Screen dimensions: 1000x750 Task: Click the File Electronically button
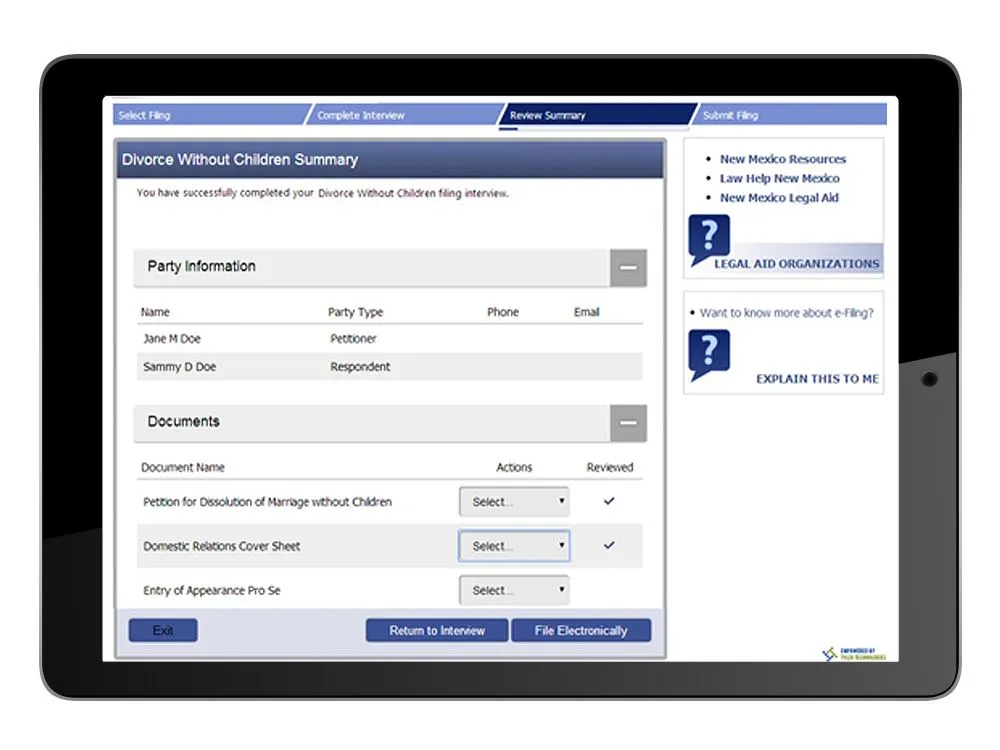click(x=581, y=631)
